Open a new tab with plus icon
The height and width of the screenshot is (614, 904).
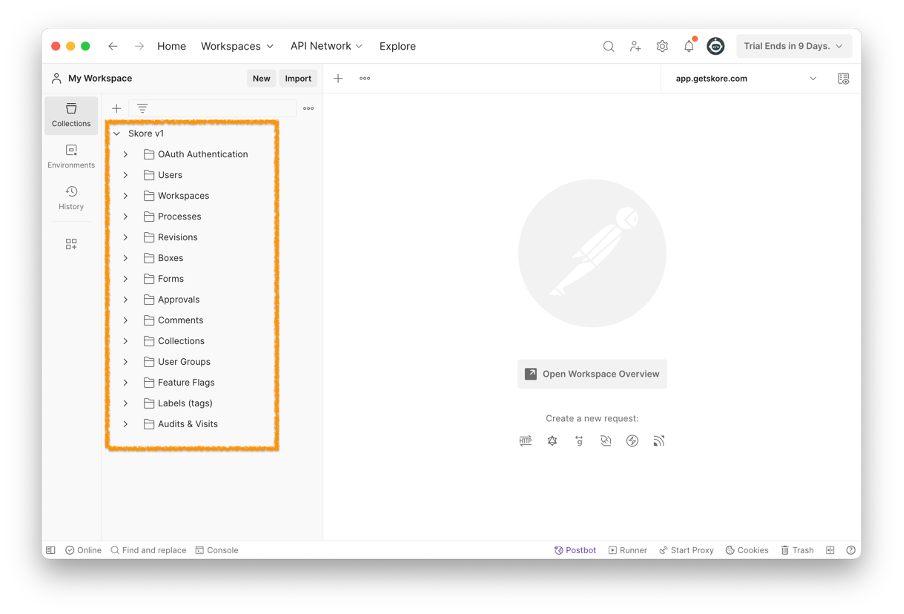[x=338, y=78]
